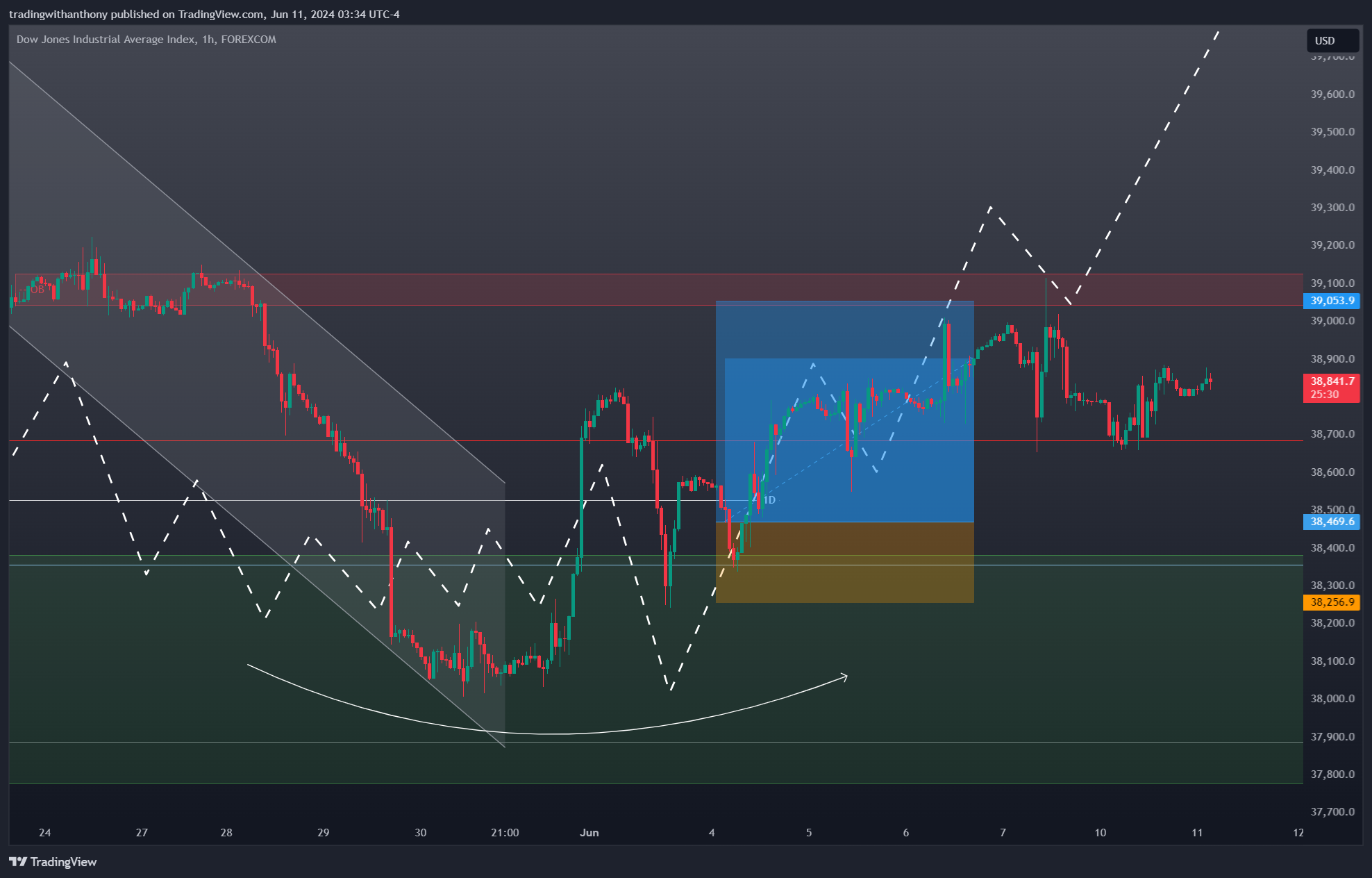Click the publisher header text at top

[204, 14]
